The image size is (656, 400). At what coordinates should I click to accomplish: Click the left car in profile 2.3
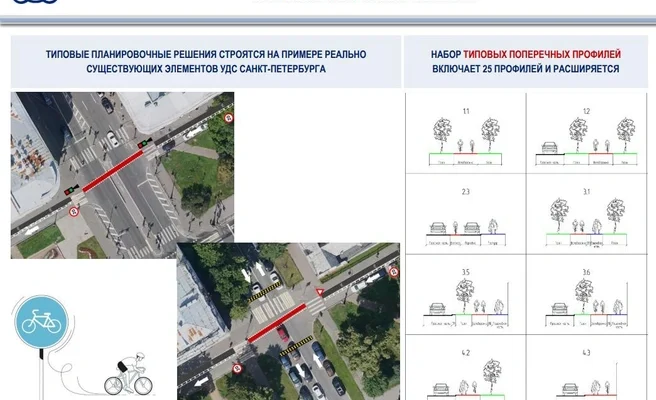click(435, 229)
